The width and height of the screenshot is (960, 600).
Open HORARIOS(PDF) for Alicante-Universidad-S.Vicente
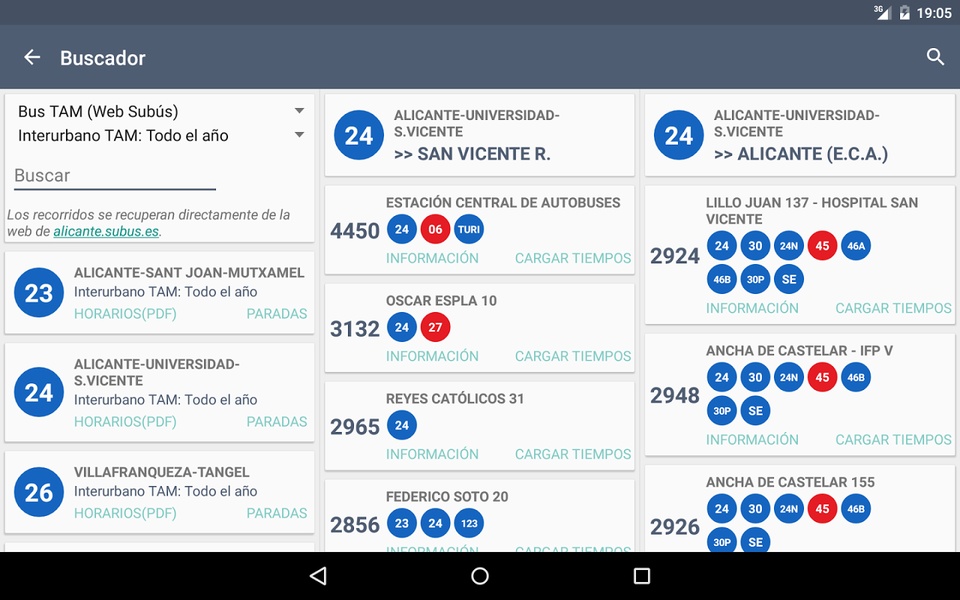click(126, 422)
